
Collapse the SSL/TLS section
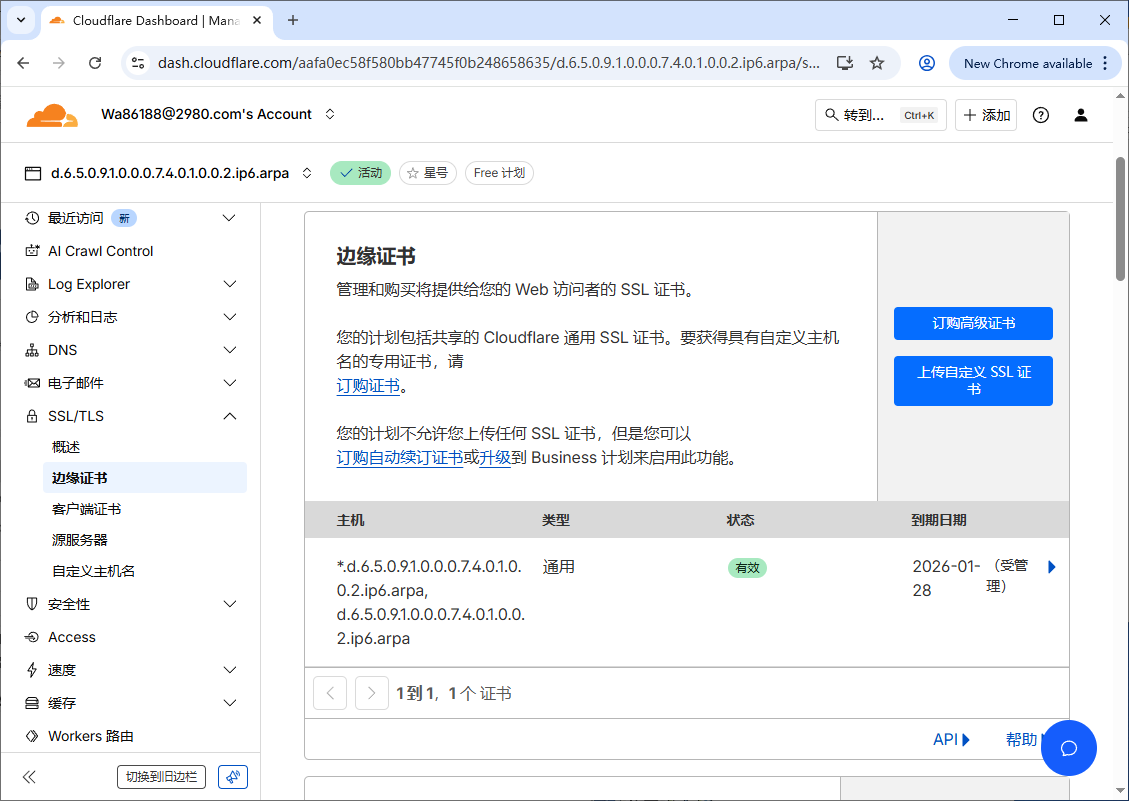pyautogui.click(x=228, y=416)
